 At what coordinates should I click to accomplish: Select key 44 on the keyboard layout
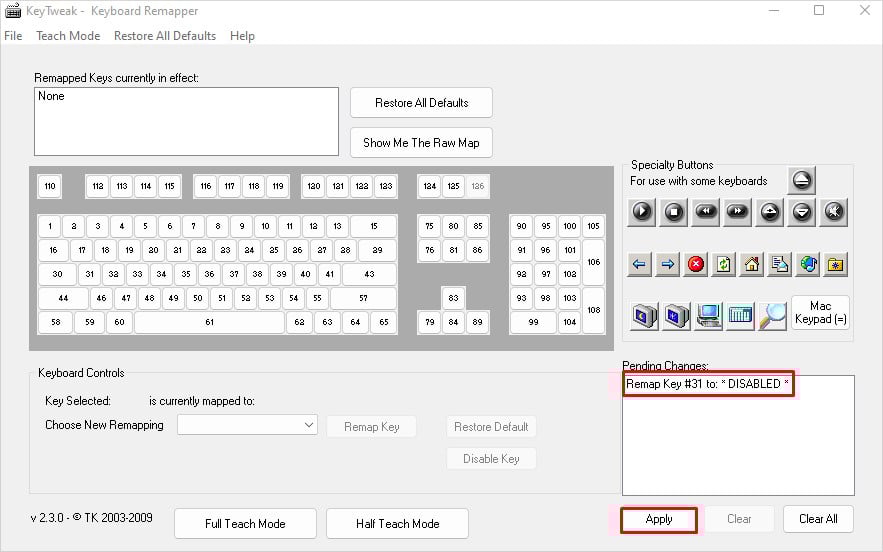pos(63,298)
